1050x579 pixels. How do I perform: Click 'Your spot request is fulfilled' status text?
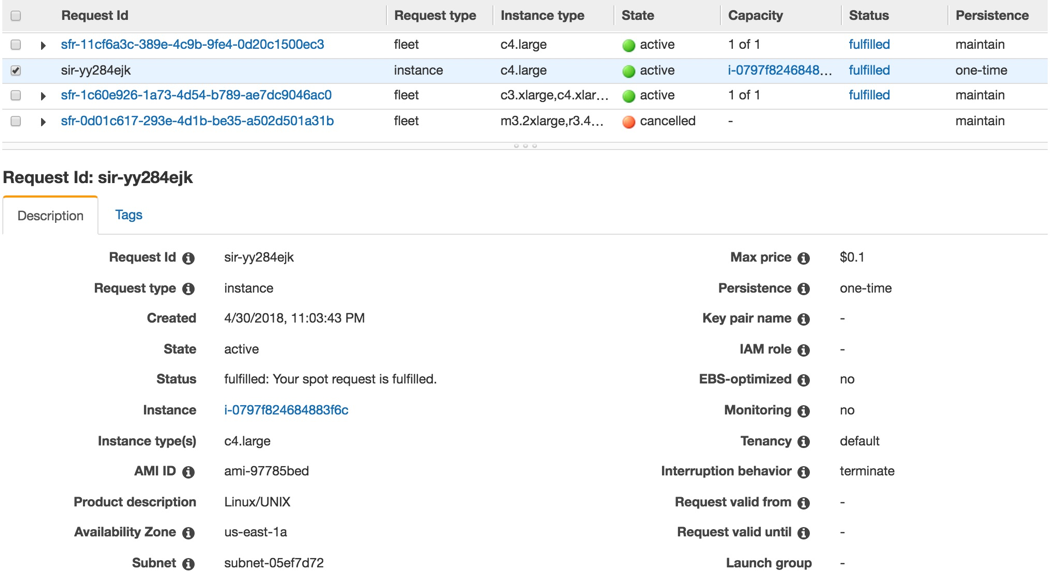(354, 379)
